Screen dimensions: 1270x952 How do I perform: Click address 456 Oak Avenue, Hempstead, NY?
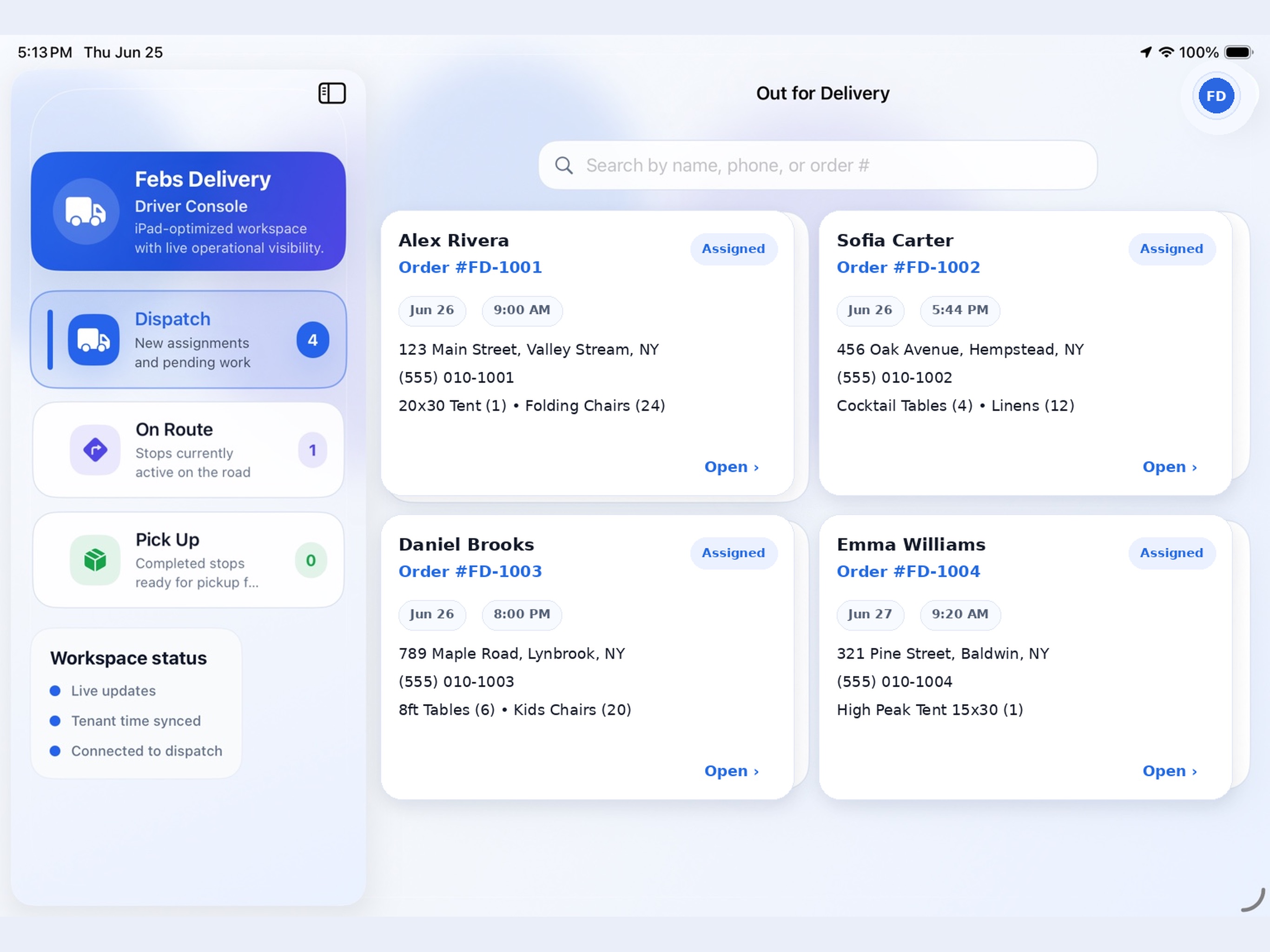(x=960, y=349)
